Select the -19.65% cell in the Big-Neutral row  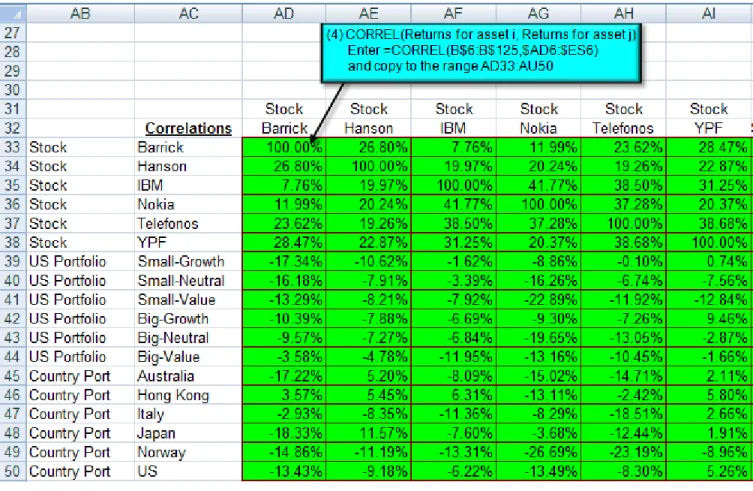point(538,338)
